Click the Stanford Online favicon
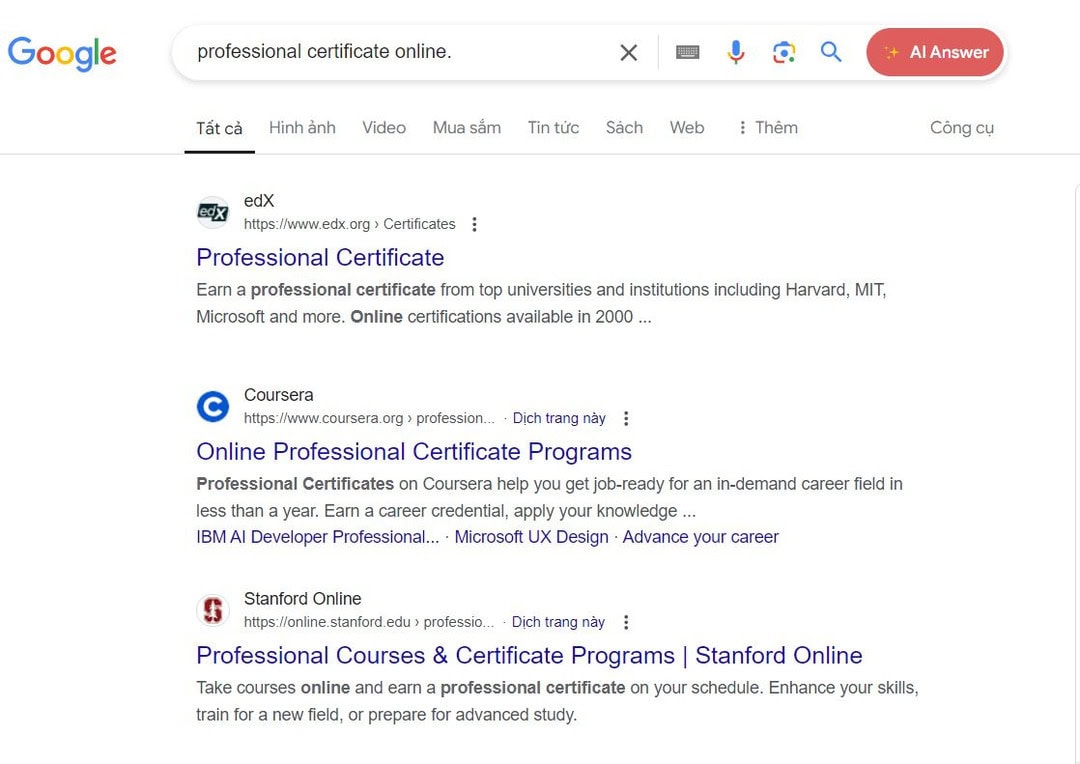 click(213, 610)
